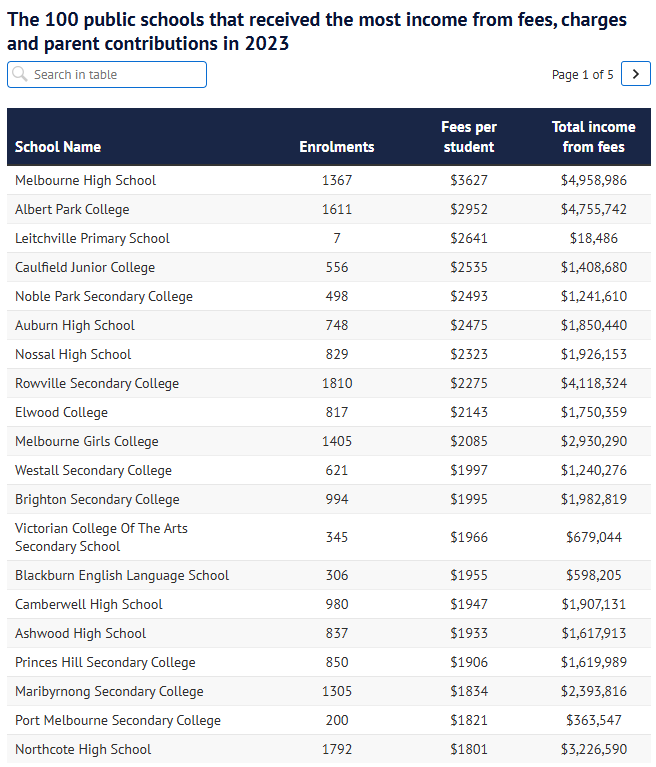Image resolution: width=656 pixels, height=767 pixels.
Task: Select enrolment value 1792
Action: (337, 749)
